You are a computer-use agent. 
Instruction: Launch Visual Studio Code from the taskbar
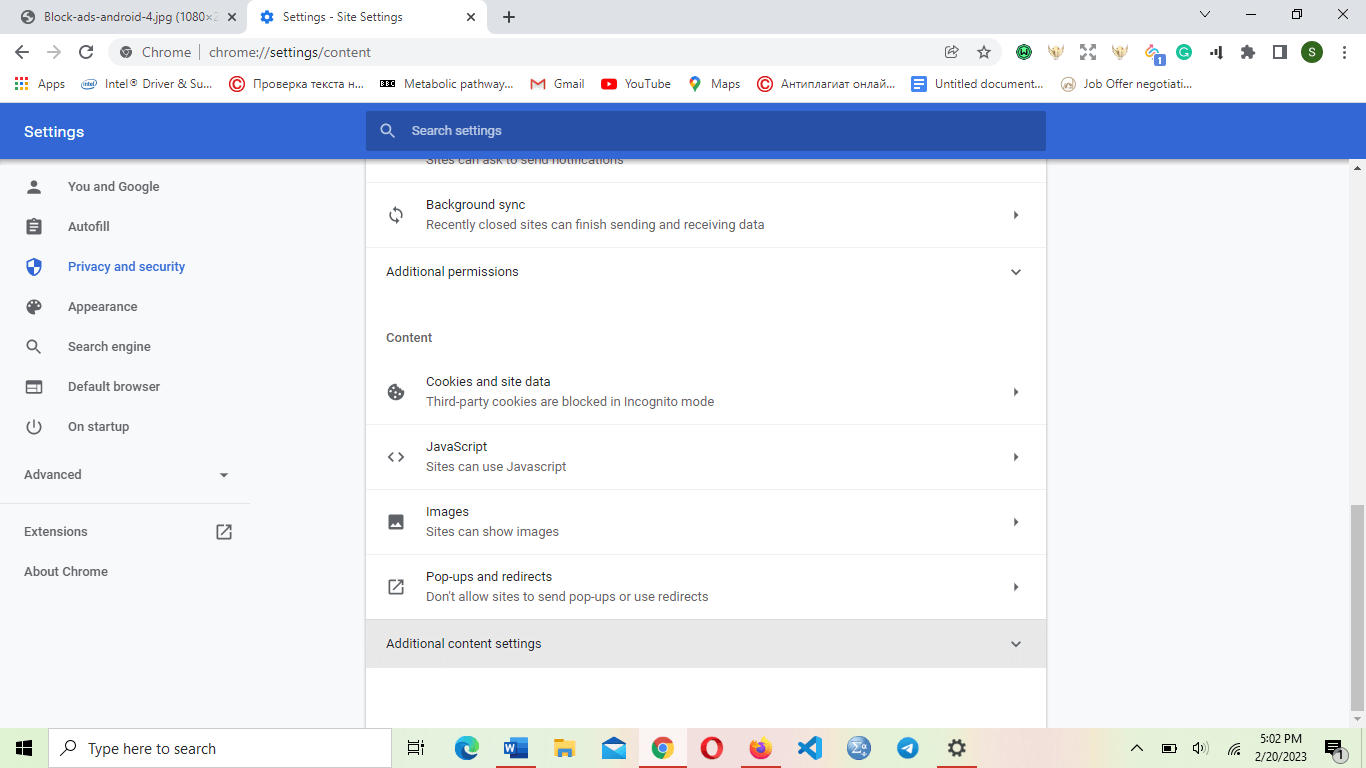coord(809,748)
